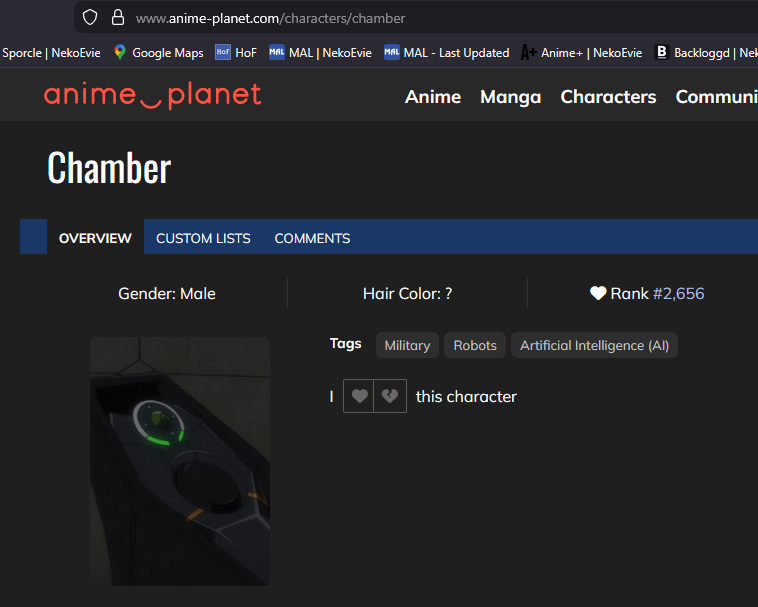This screenshot has width=758, height=607.
Task: Click the anime-planet logo
Action: [x=152, y=95]
